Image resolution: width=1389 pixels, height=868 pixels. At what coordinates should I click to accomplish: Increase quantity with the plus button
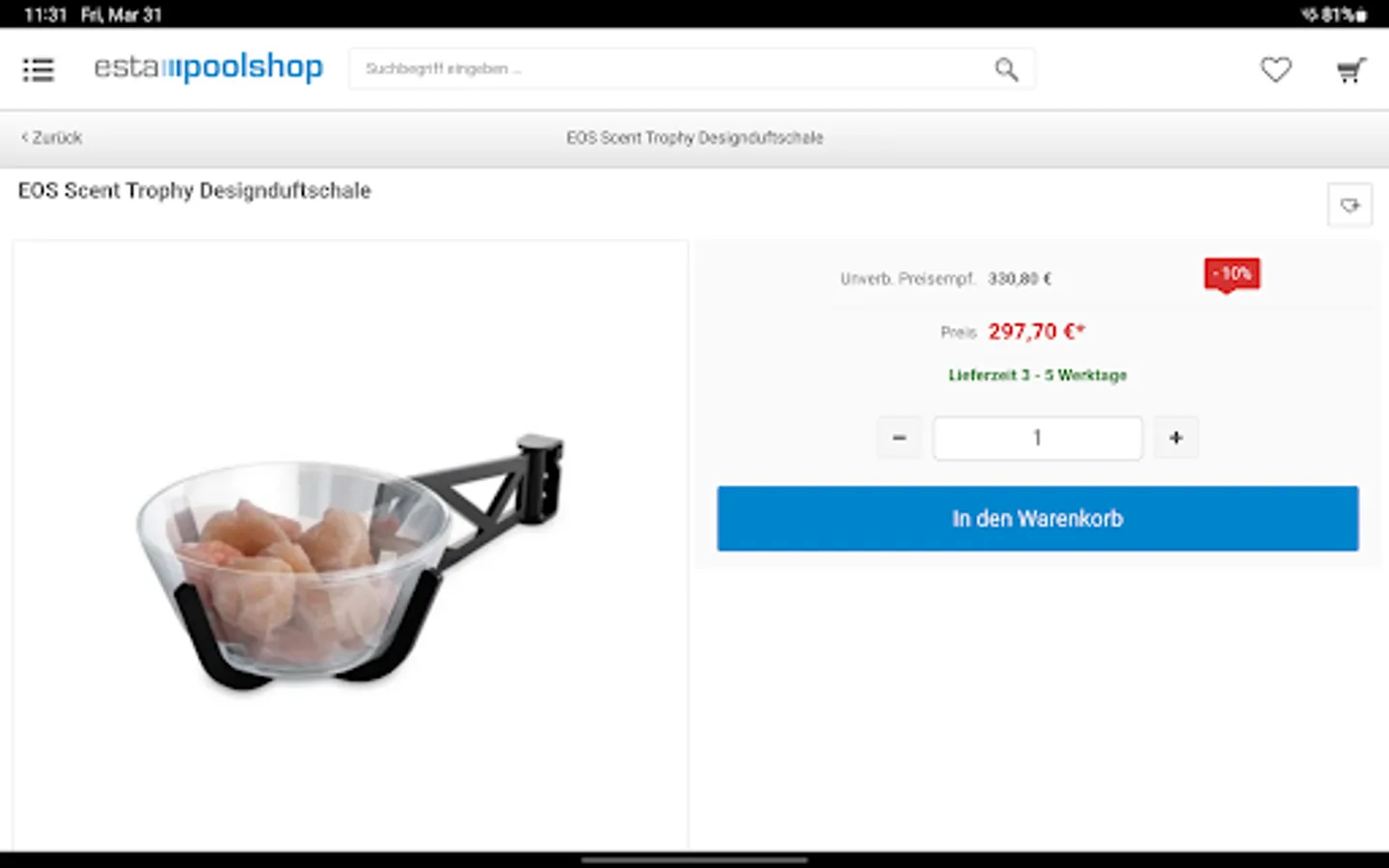point(1176,438)
